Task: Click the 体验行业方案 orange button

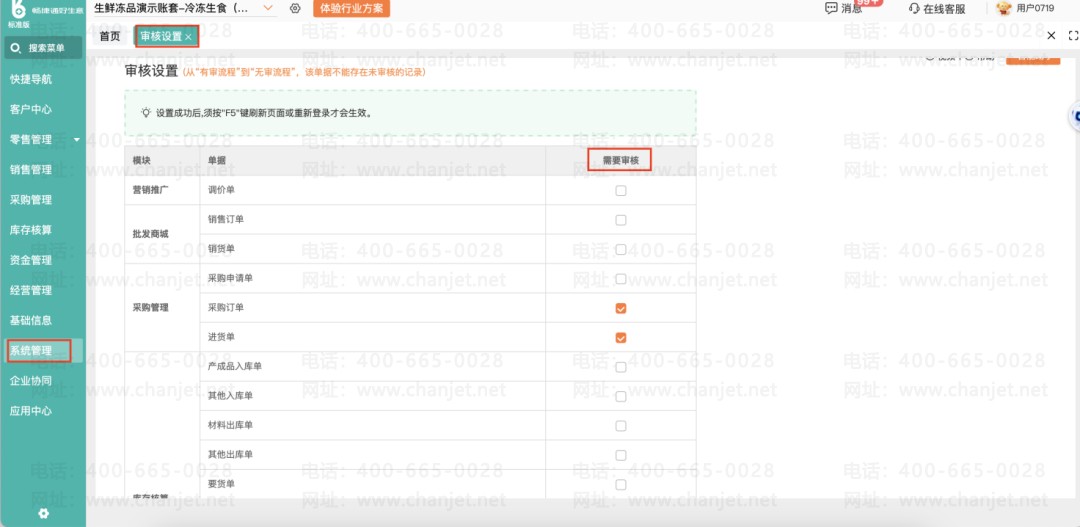Action: click(351, 8)
